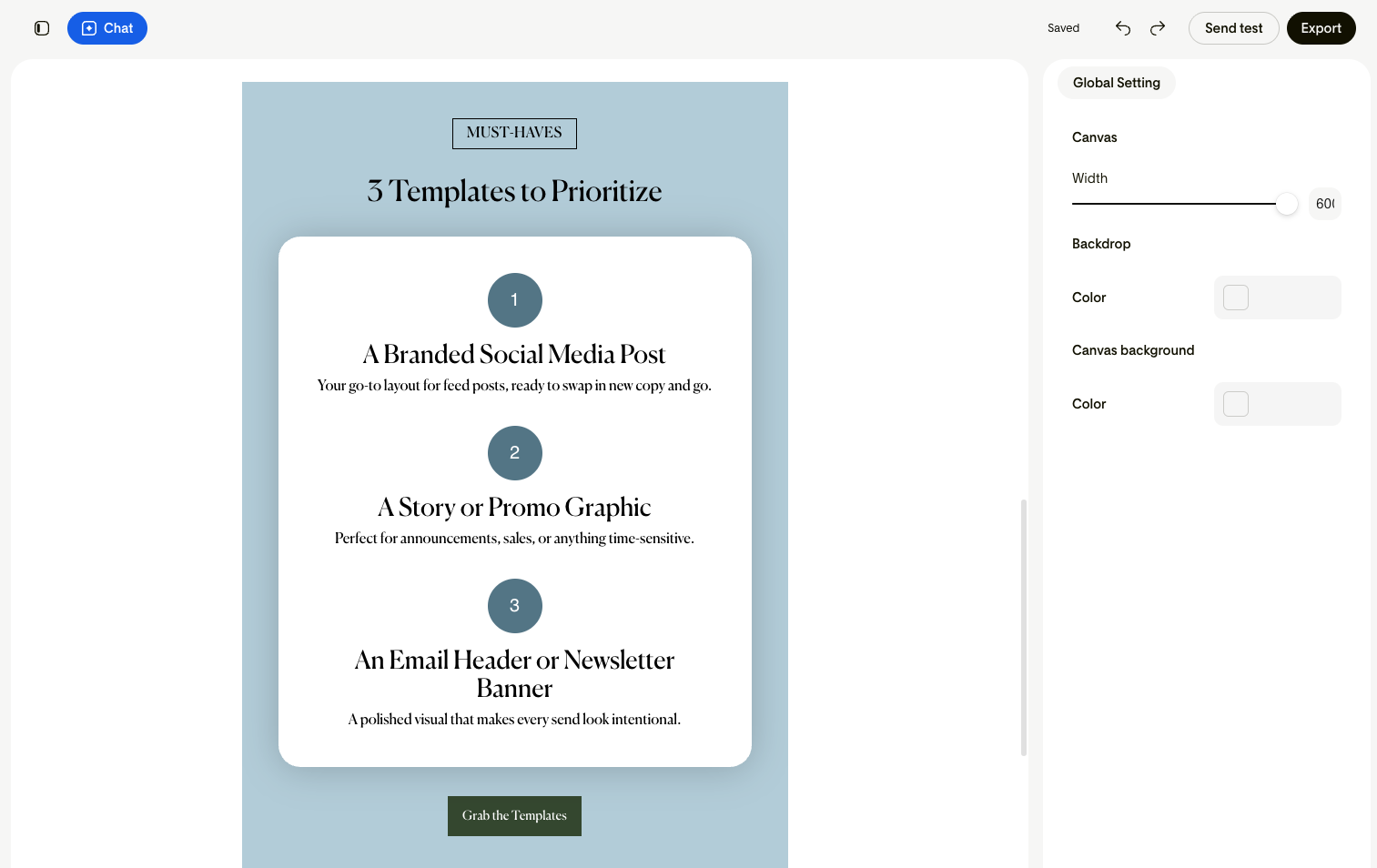Click the undo arrow icon
Viewport: 1377px width, 868px height.
1123,28
